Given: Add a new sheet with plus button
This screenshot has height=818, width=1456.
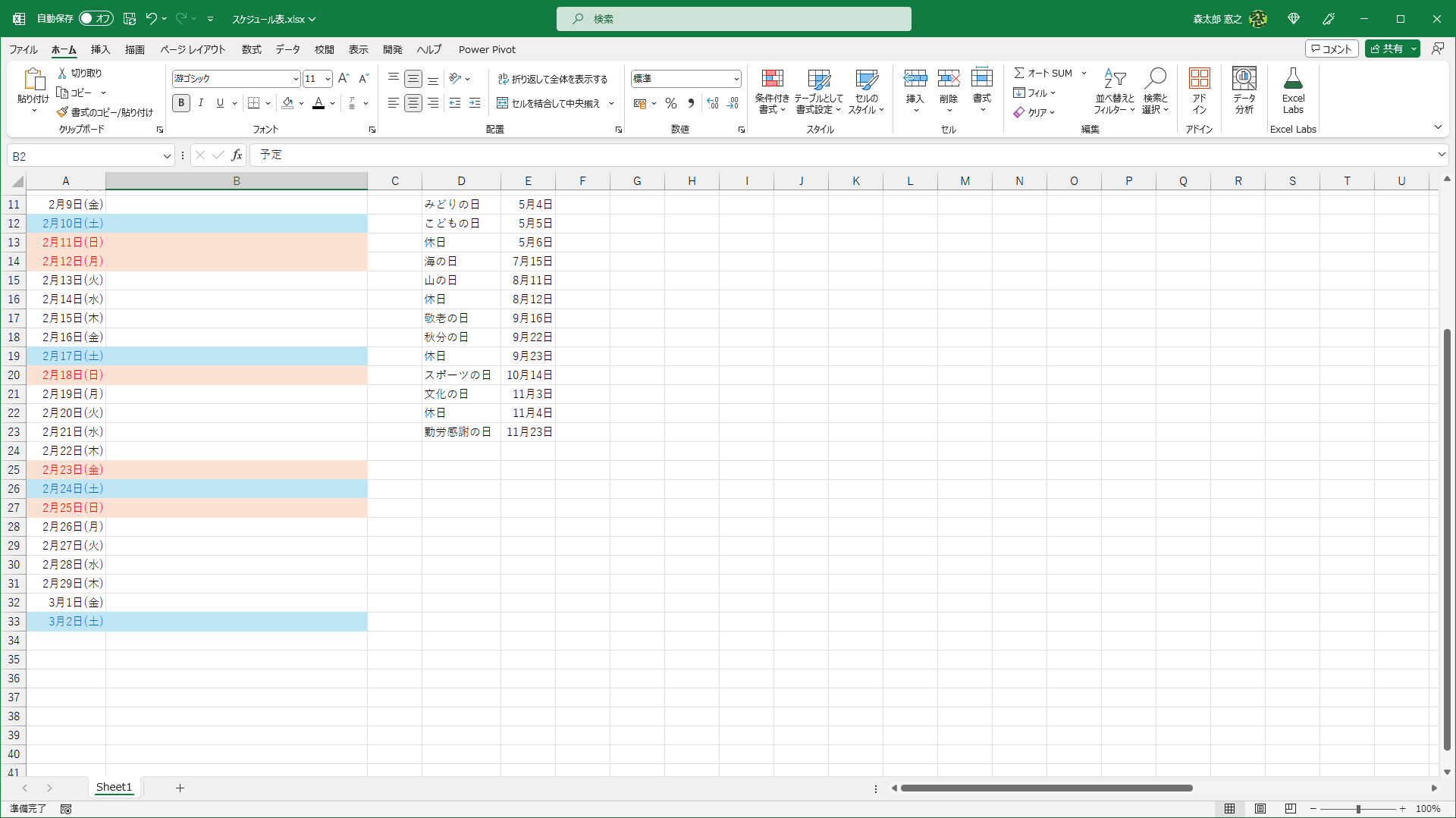Looking at the screenshot, I should tap(180, 788).
